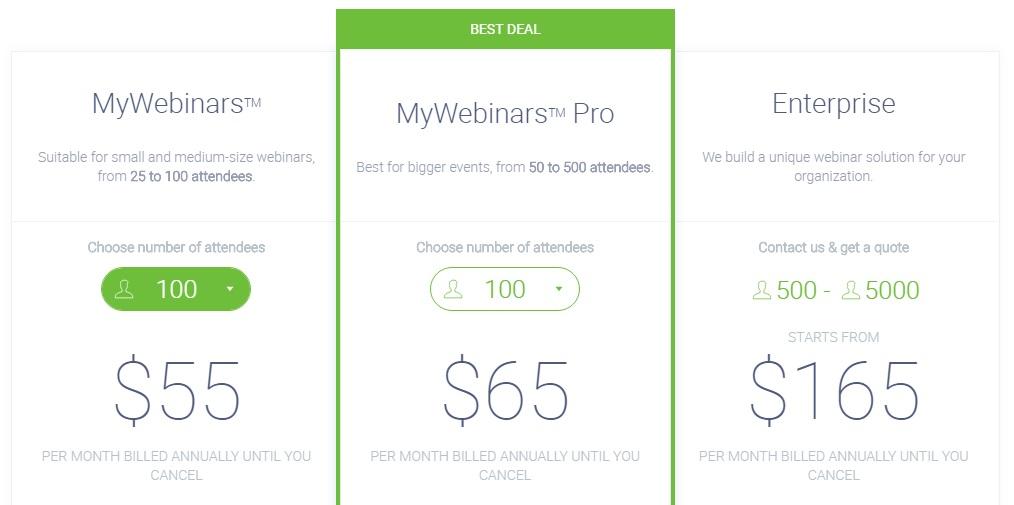Open the MyWebinars Pro attendees dropdown arrow
The width and height of the screenshot is (1014, 505).
click(559, 289)
